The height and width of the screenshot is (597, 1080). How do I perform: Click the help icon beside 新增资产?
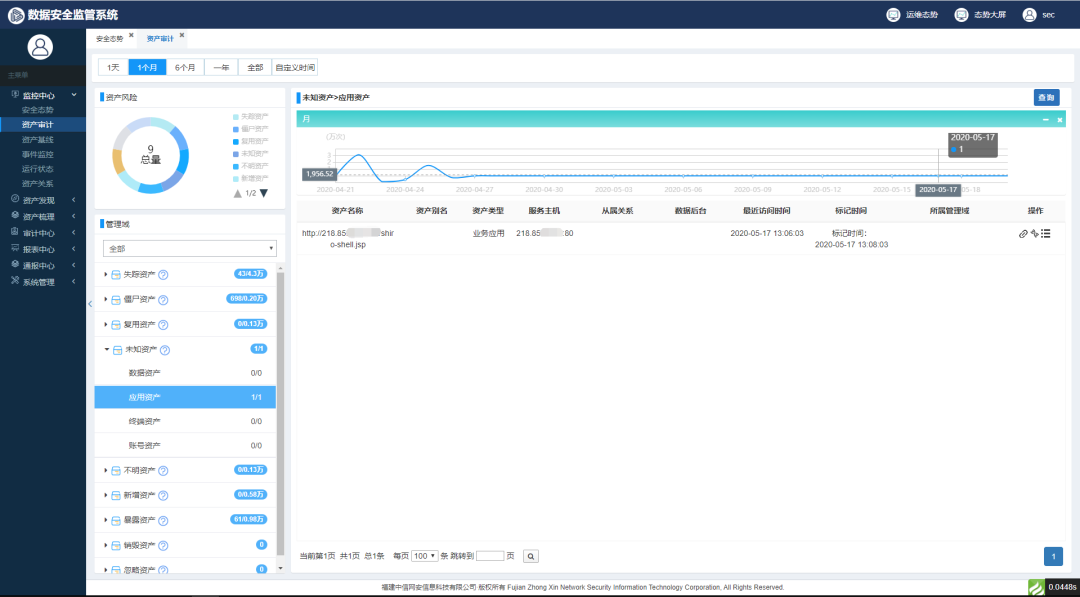[163, 496]
